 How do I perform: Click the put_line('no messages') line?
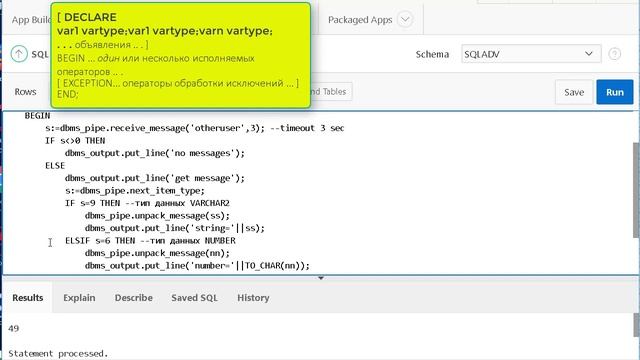tap(155, 153)
